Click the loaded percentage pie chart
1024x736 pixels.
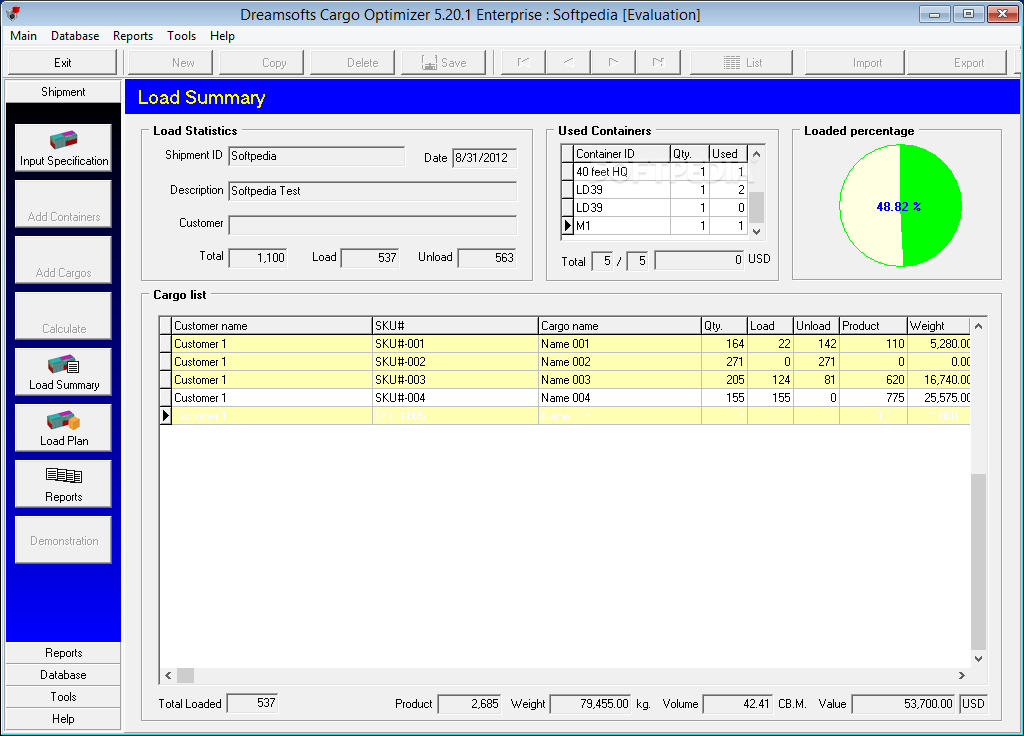900,206
